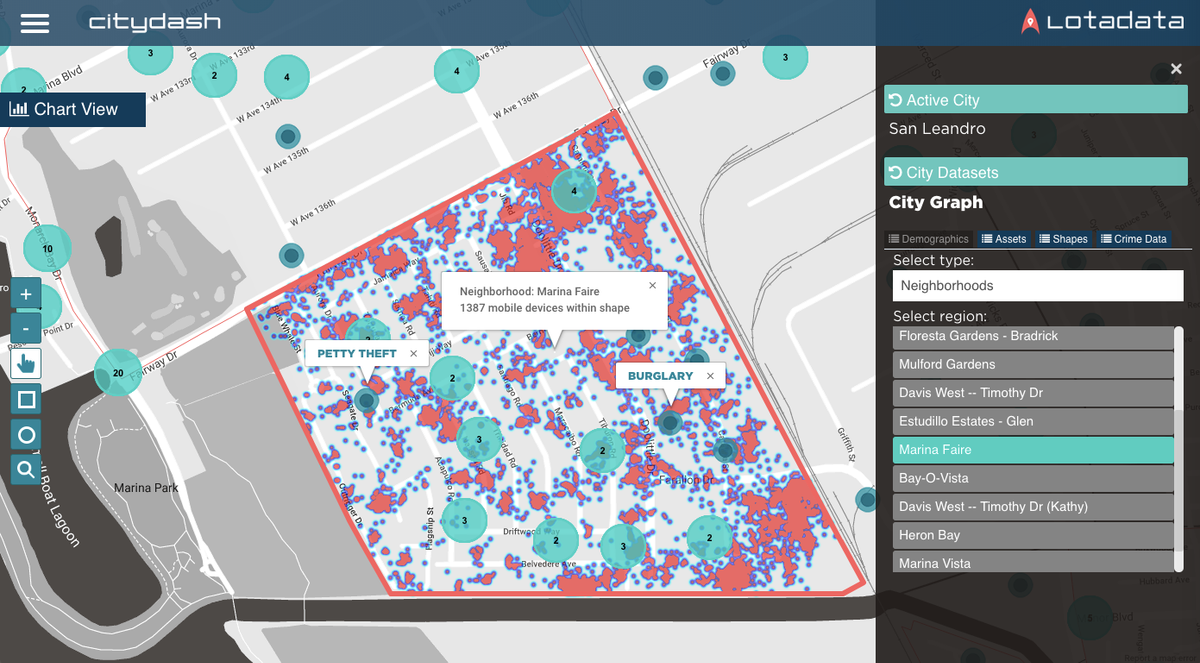This screenshot has width=1200, height=663.
Task: Select the hand pan tool
Action: (x=25, y=363)
